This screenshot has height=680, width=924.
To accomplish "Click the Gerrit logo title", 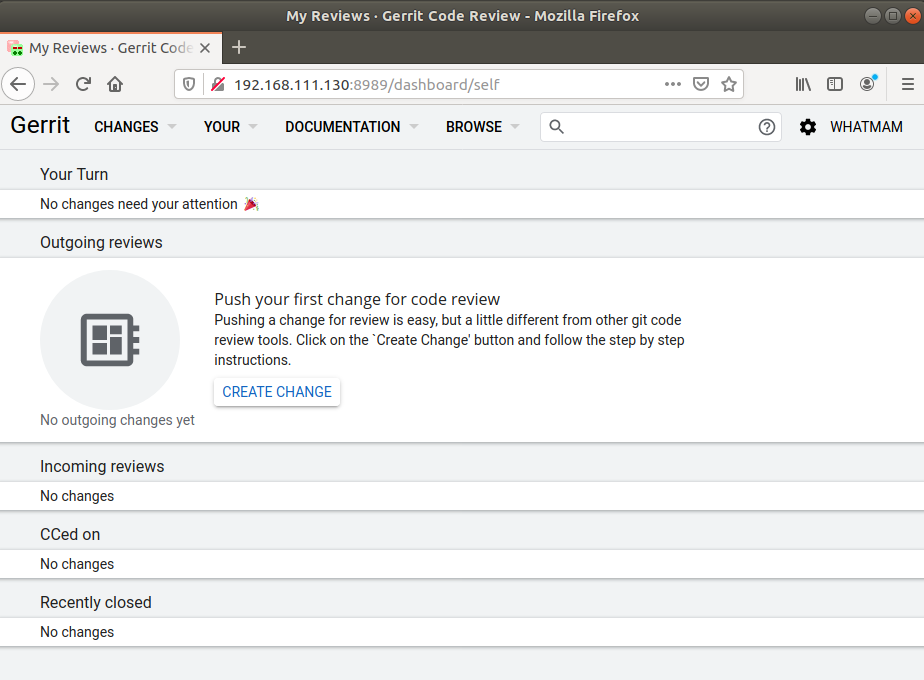I will [x=40, y=125].
